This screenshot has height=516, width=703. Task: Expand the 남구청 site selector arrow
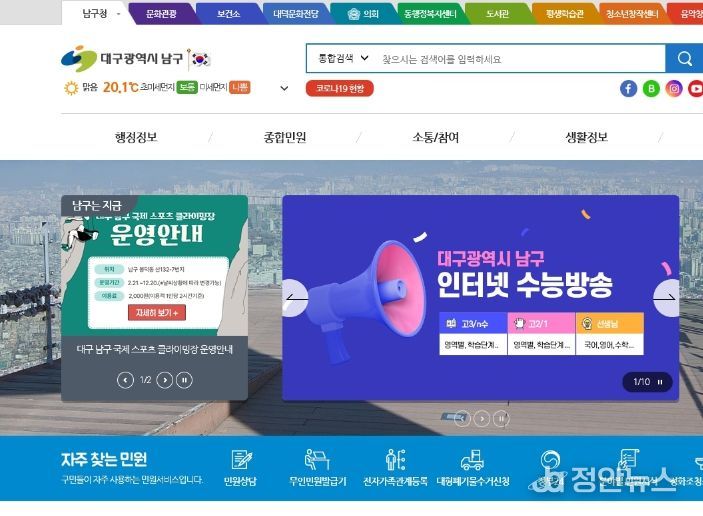coord(118,14)
